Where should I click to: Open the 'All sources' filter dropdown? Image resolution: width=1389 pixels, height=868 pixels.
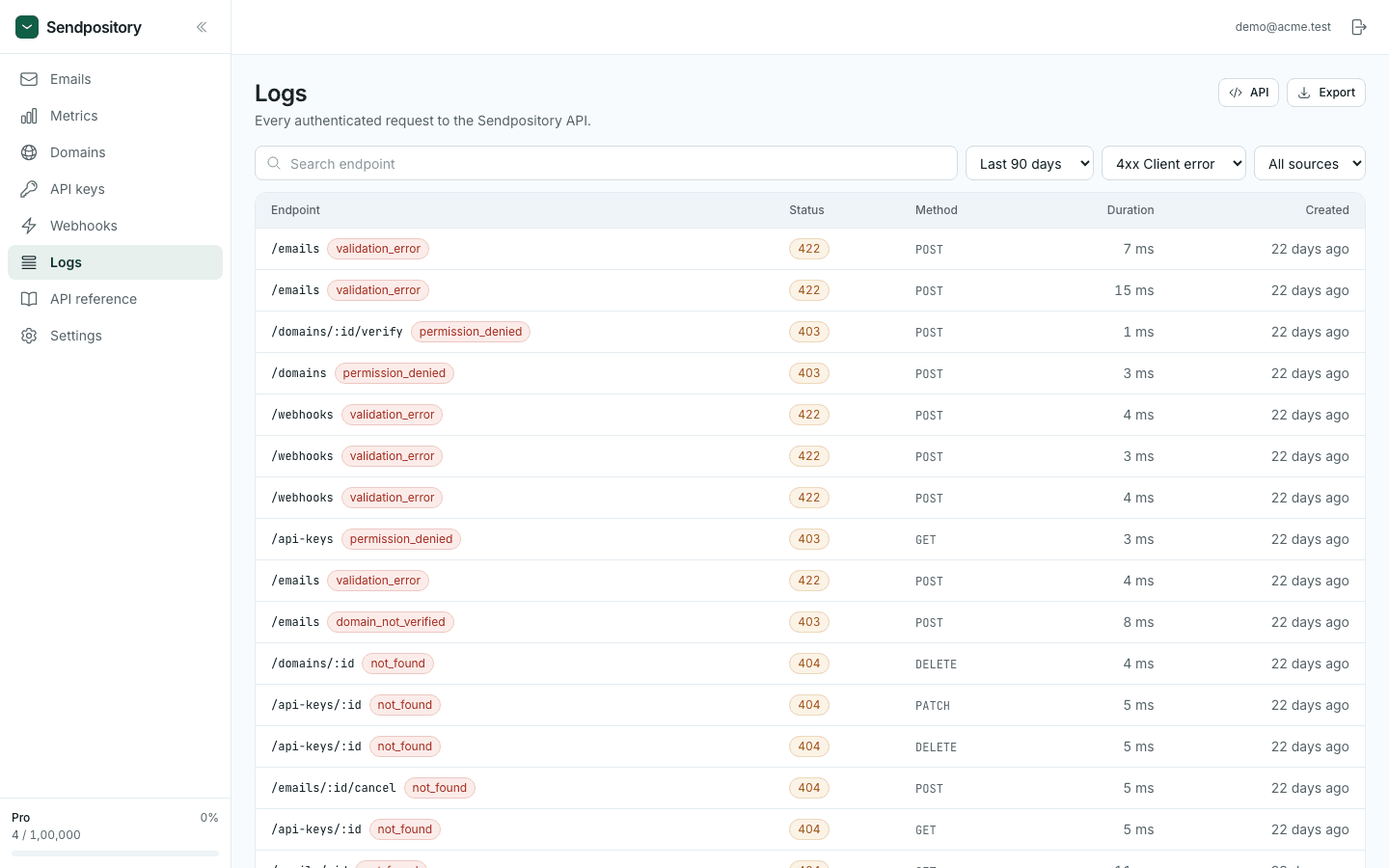(1310, 163)
